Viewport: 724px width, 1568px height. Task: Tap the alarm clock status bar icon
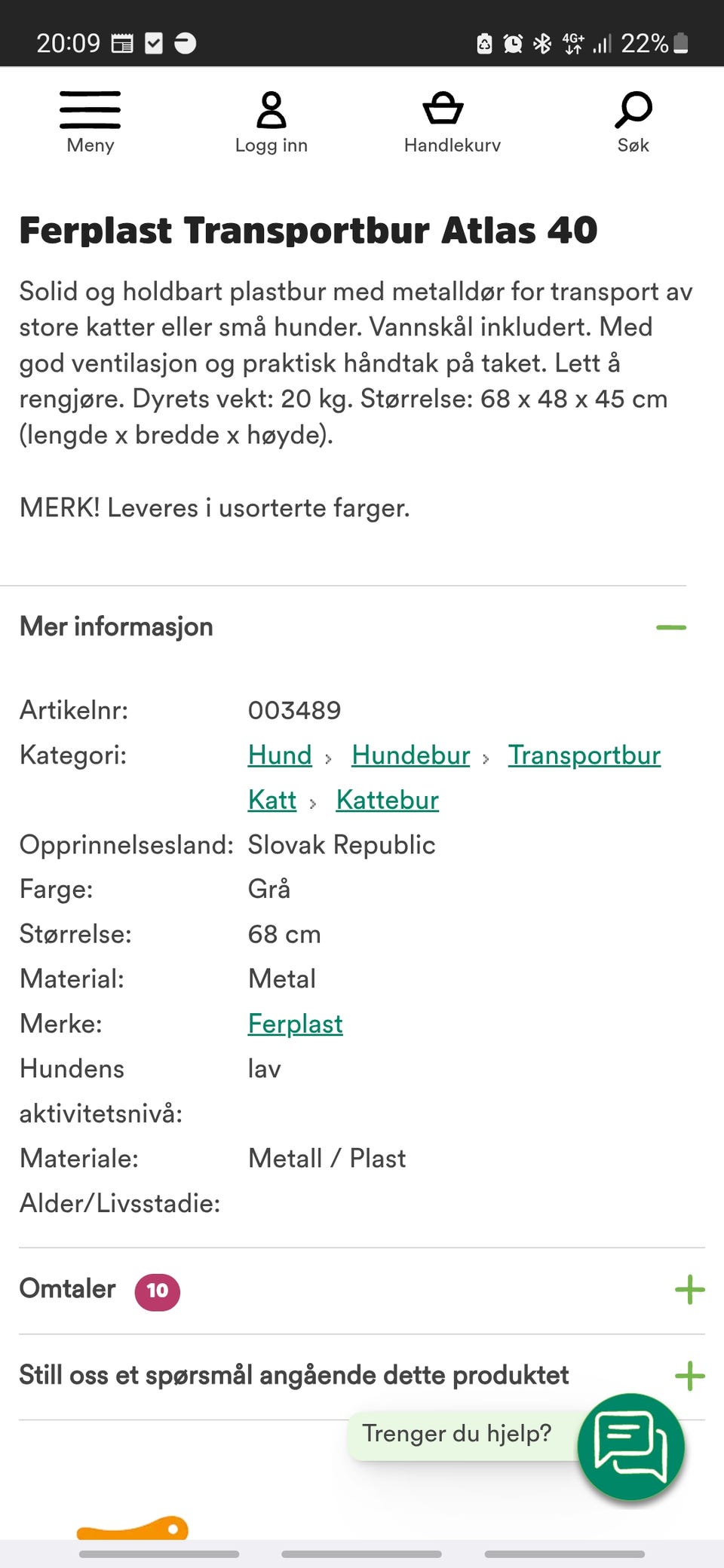pos(512,43)
